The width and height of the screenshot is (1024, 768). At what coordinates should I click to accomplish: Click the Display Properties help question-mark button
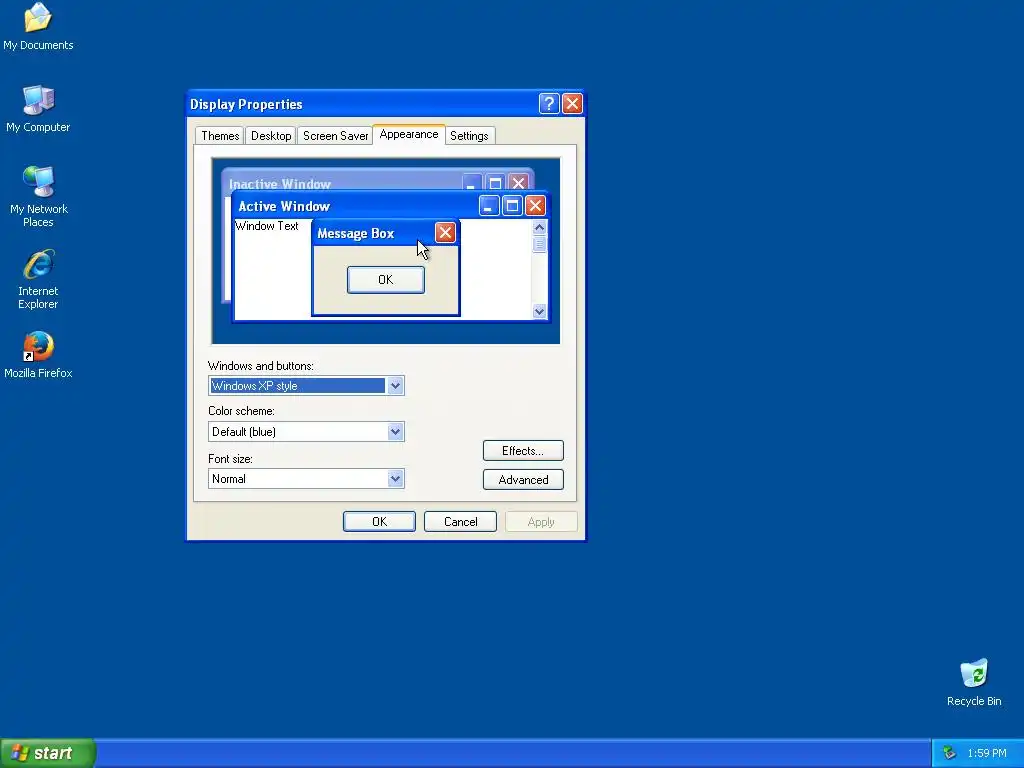coord(549,104)
